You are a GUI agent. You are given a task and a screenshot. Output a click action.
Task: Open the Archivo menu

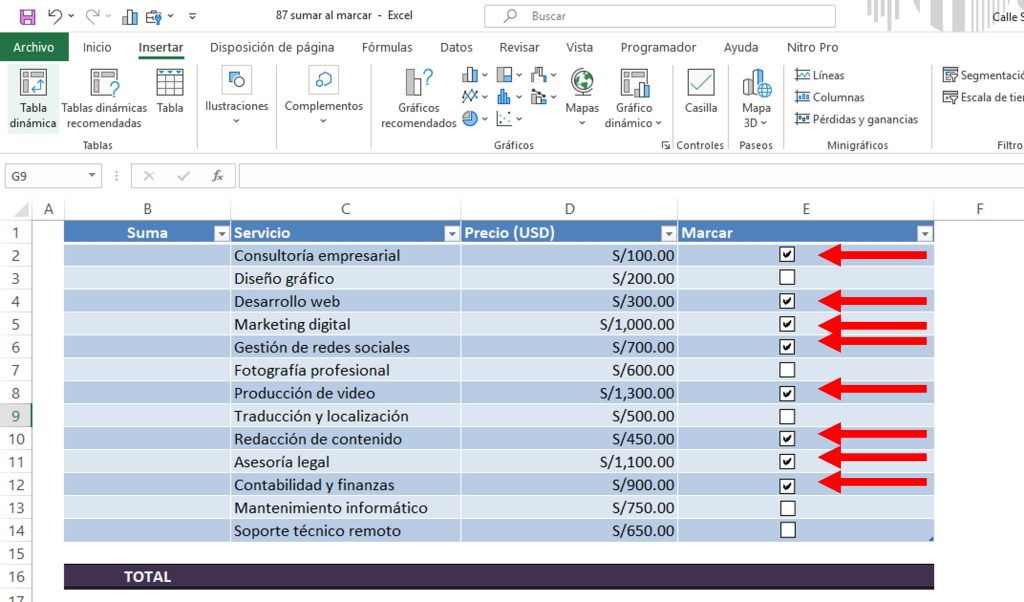click(x=34, y=47)
